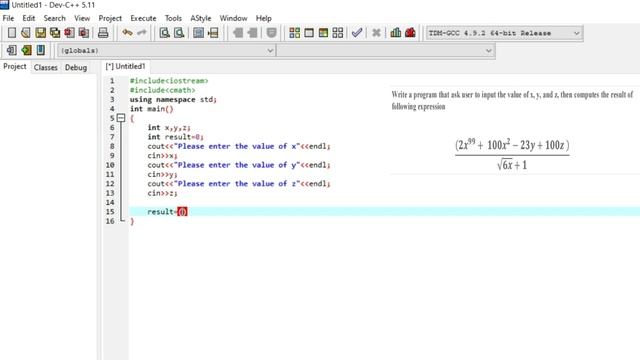640x360 pixels.
Task: Click line number 14 in the gutter
Action: (x=110, y=202)
